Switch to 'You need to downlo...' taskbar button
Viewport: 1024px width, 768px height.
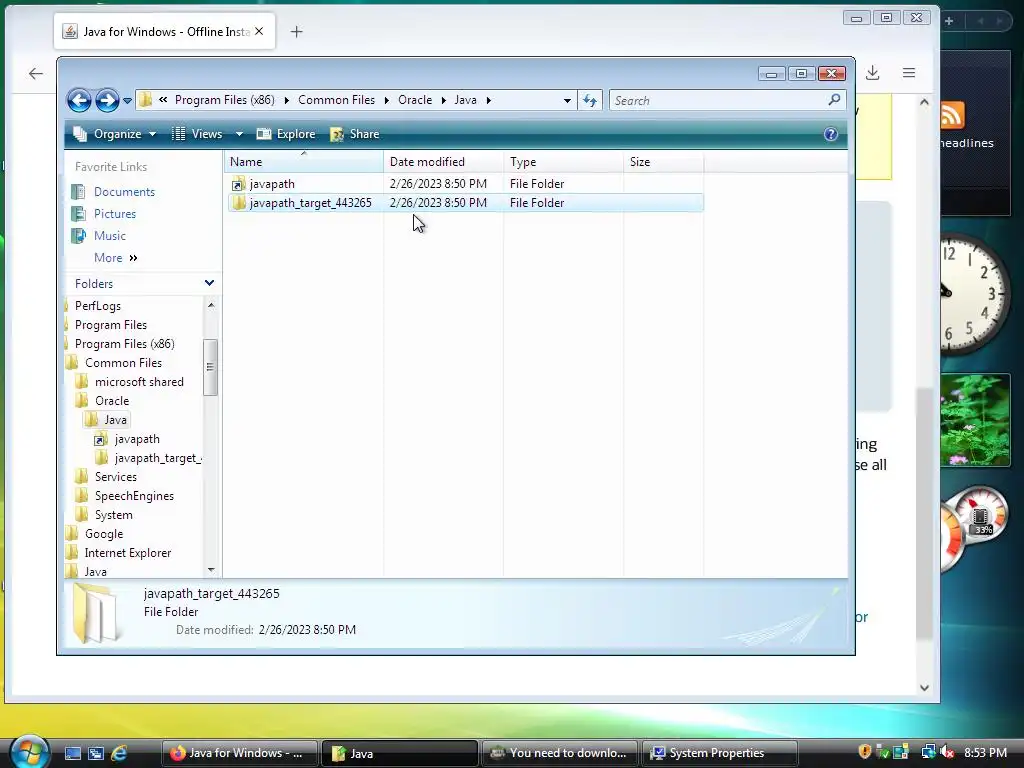pyautogui.click(x=560, y=754)
